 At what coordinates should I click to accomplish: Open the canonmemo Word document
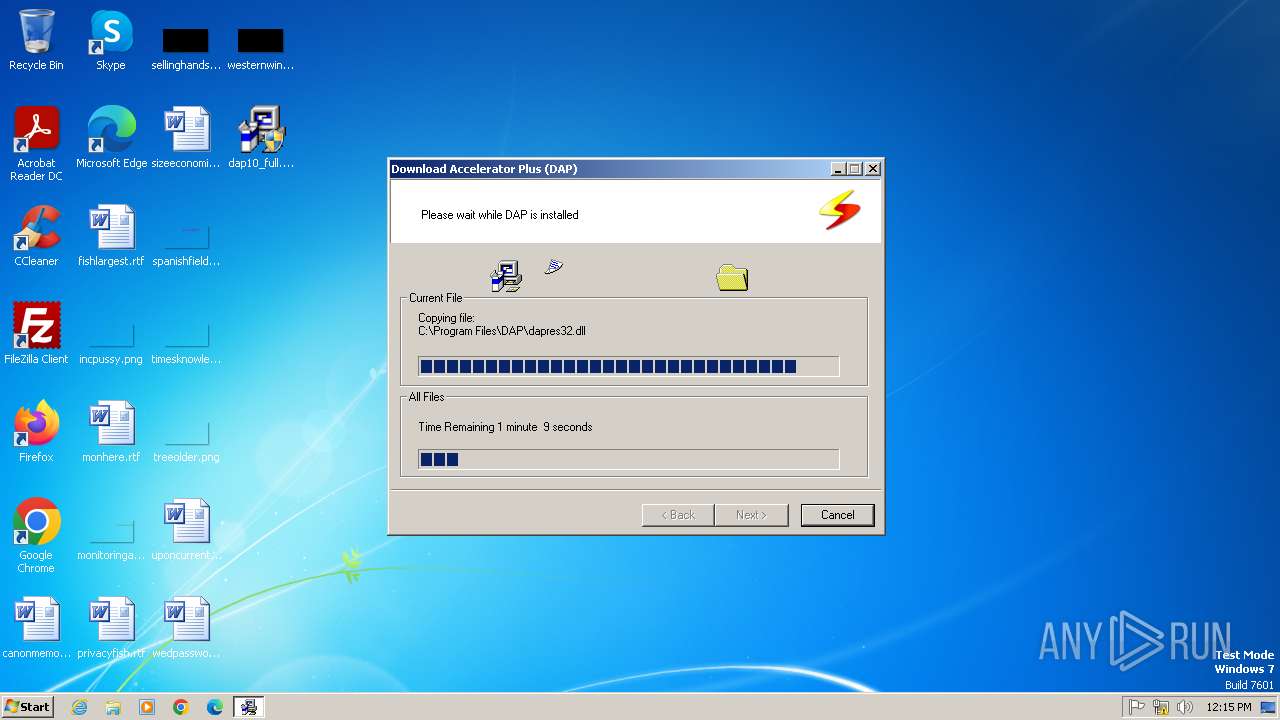click(x=36, y=628)
